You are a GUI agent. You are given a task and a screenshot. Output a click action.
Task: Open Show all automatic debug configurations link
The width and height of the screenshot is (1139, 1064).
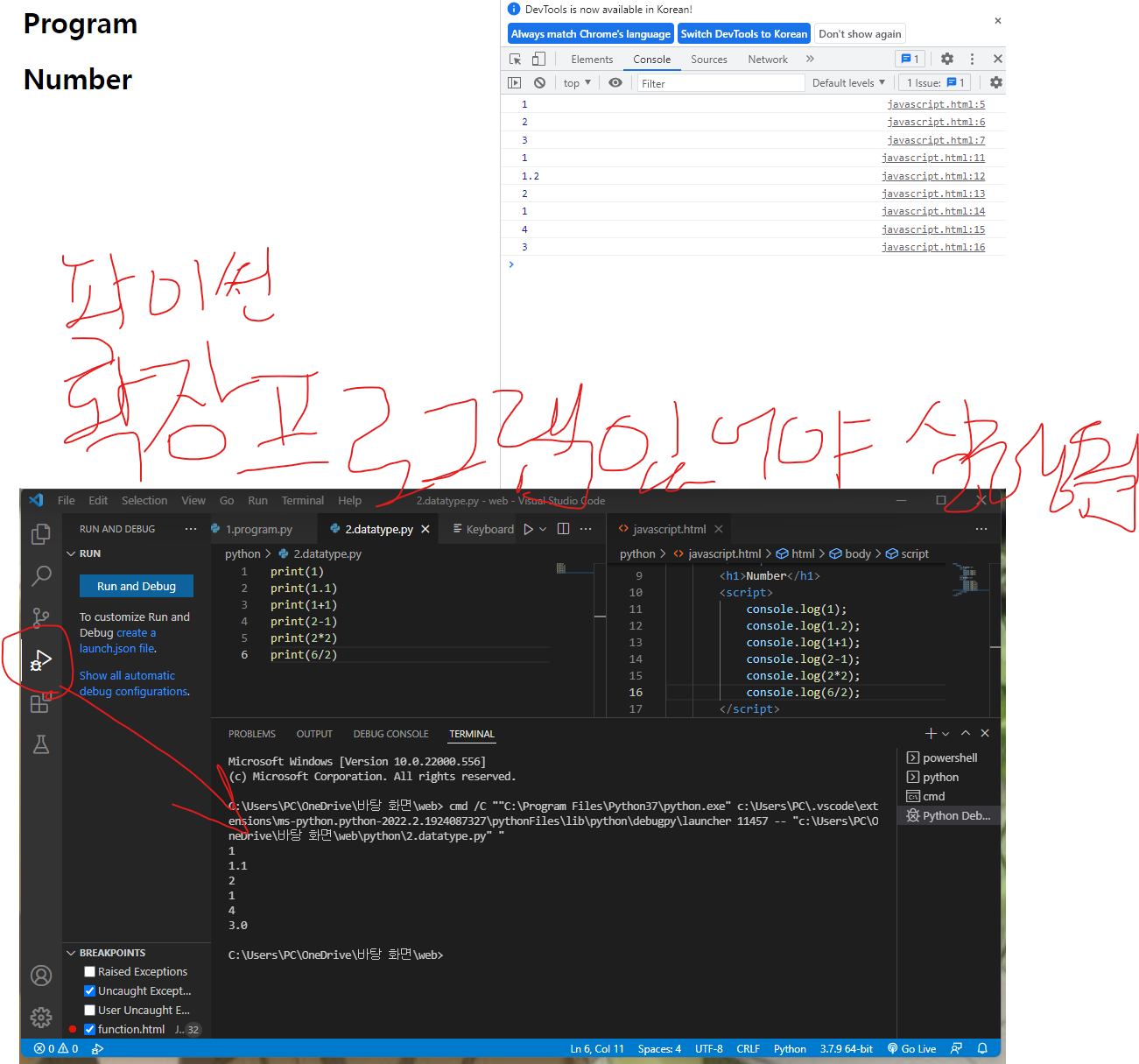tap(134, 683)
